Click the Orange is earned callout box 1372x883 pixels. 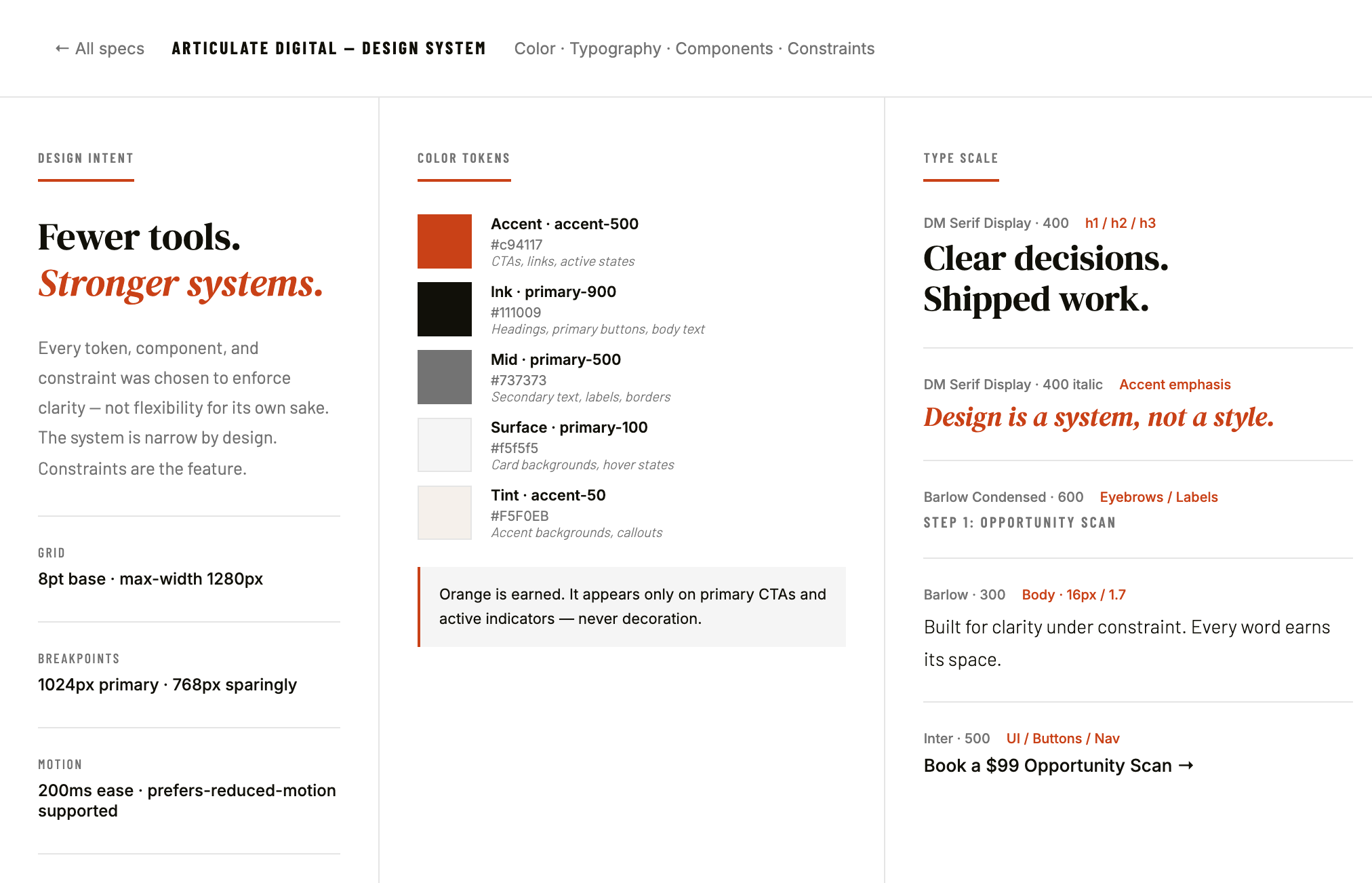pos(632,607)
